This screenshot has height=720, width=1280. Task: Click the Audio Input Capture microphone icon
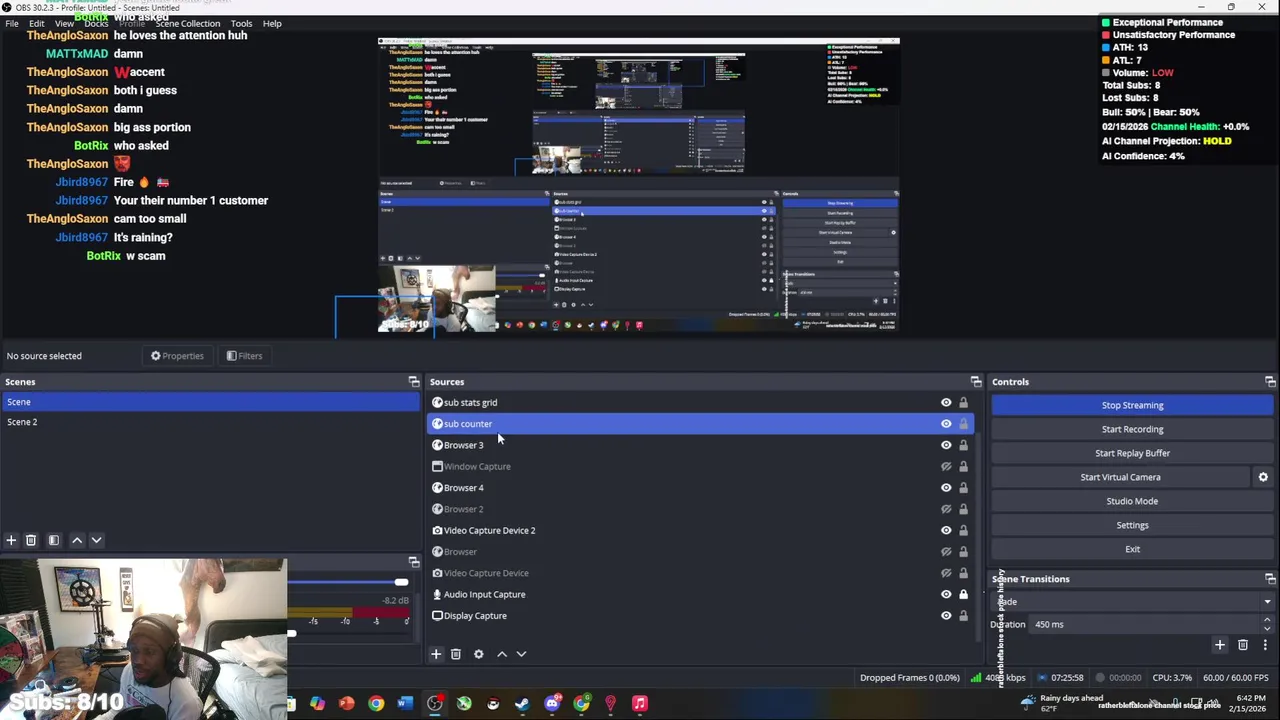pos(437,594)
